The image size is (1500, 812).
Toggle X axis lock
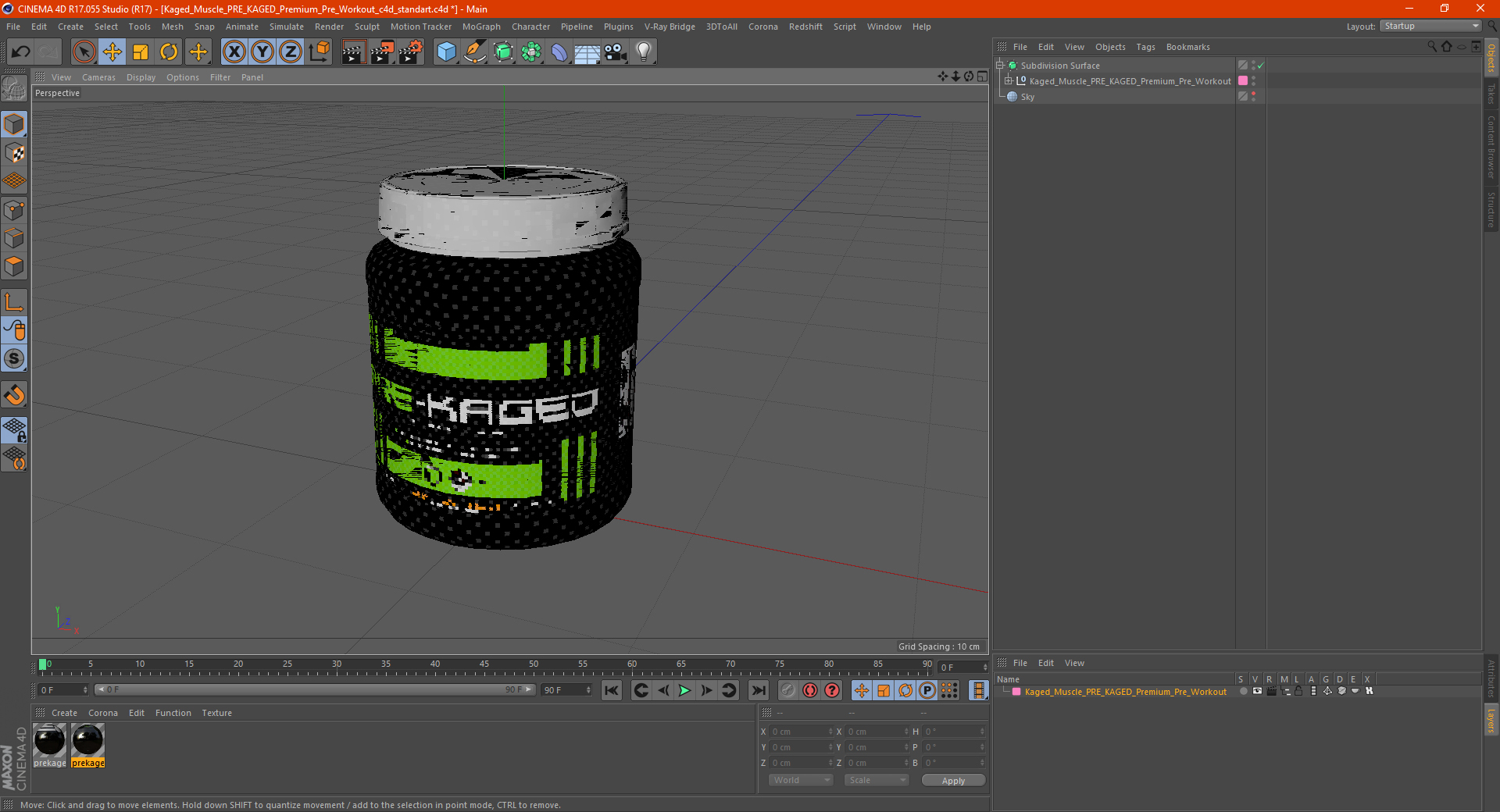click(234, 52)
